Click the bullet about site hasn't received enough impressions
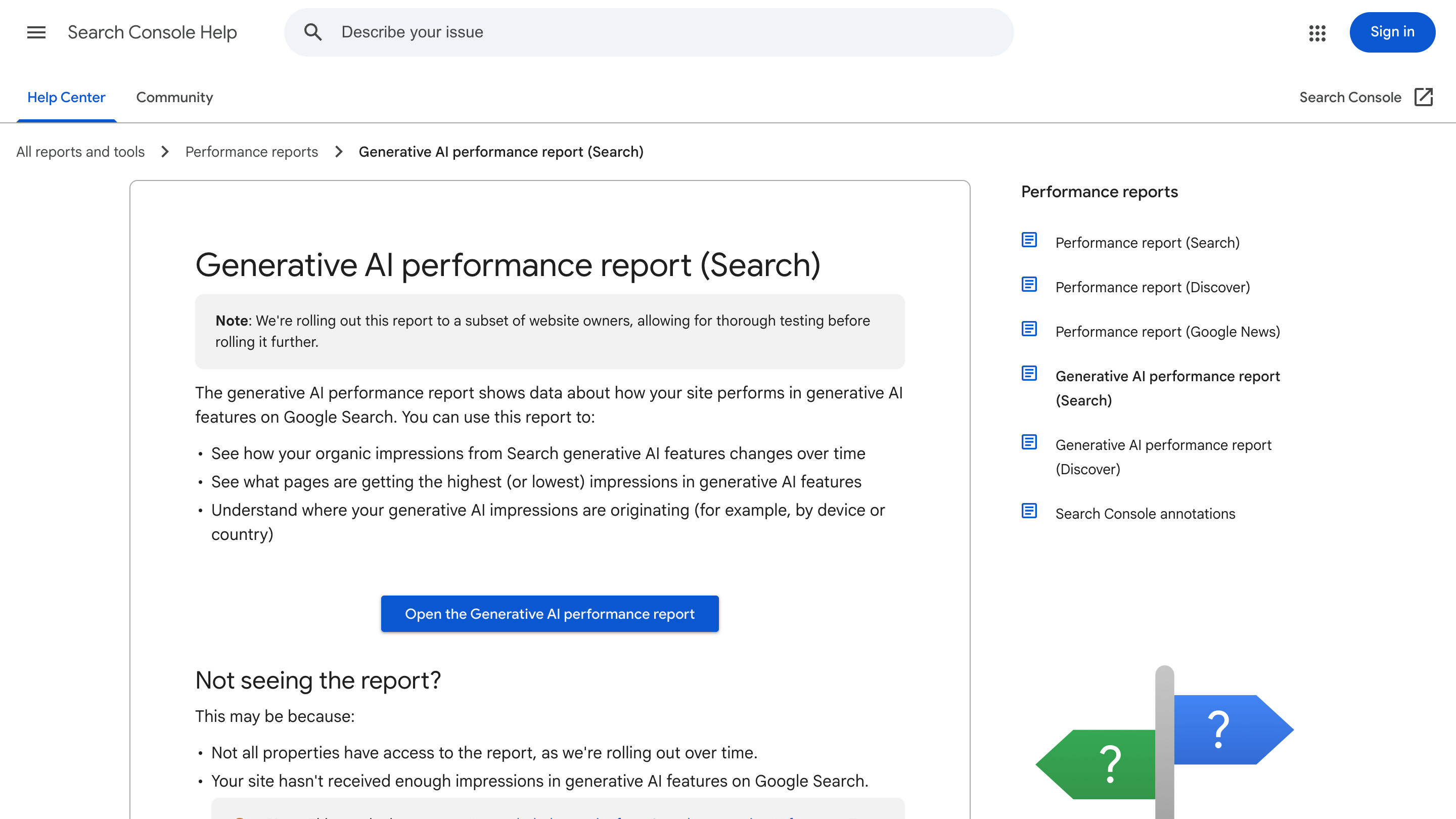The image size is (1456, 819). tap(539, 781)
